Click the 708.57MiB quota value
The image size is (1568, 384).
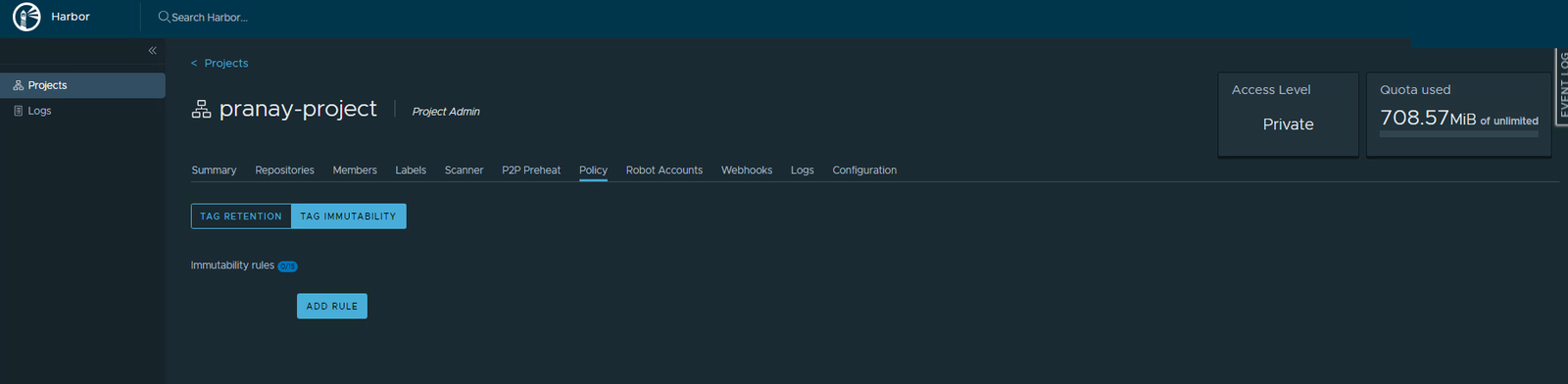point(1428,118)
